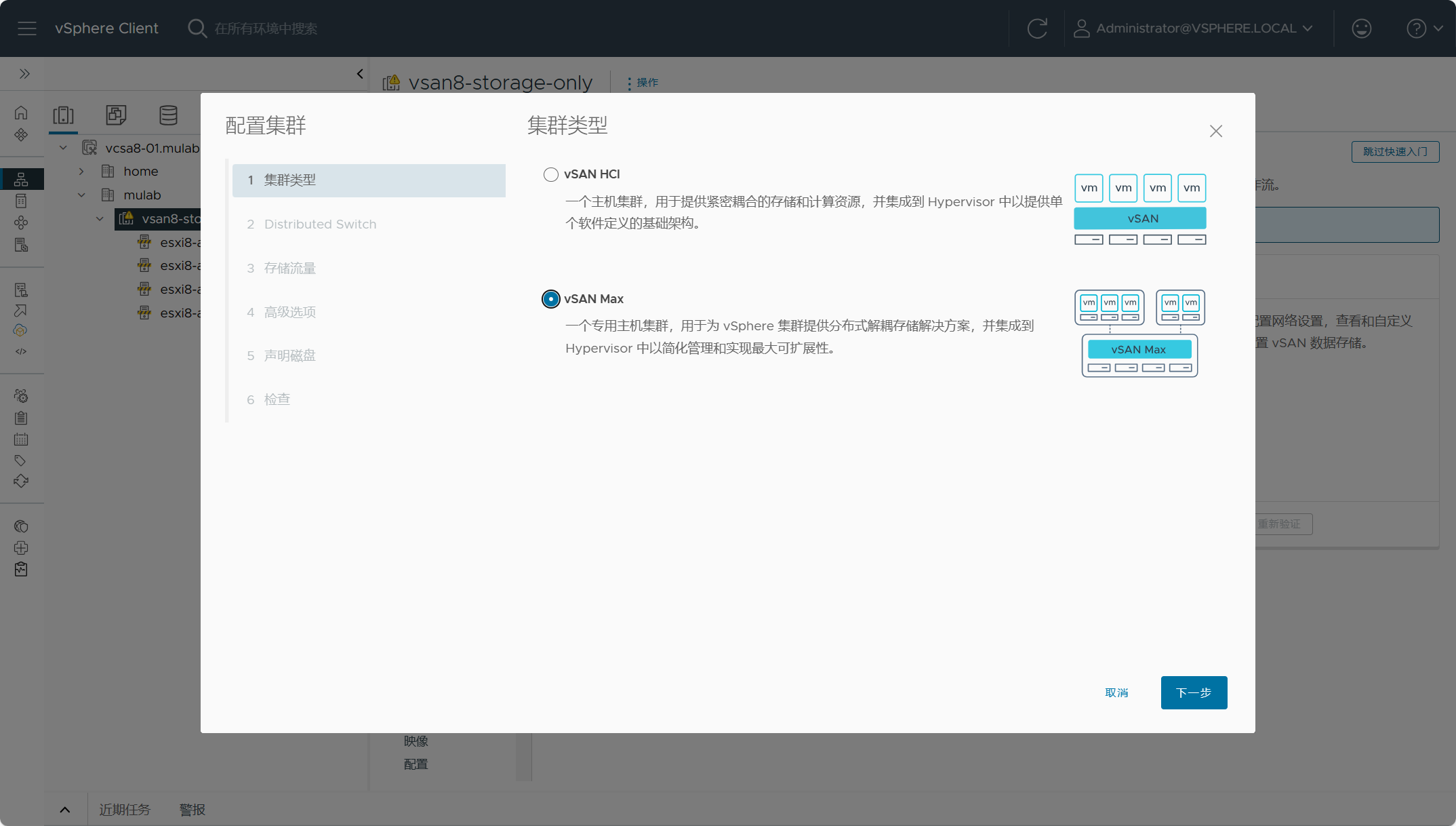Open the Shortcuts sidebar icon
Image resolution: width=1456 pixels, height=826 pixels.
click(x=21, y=135)
